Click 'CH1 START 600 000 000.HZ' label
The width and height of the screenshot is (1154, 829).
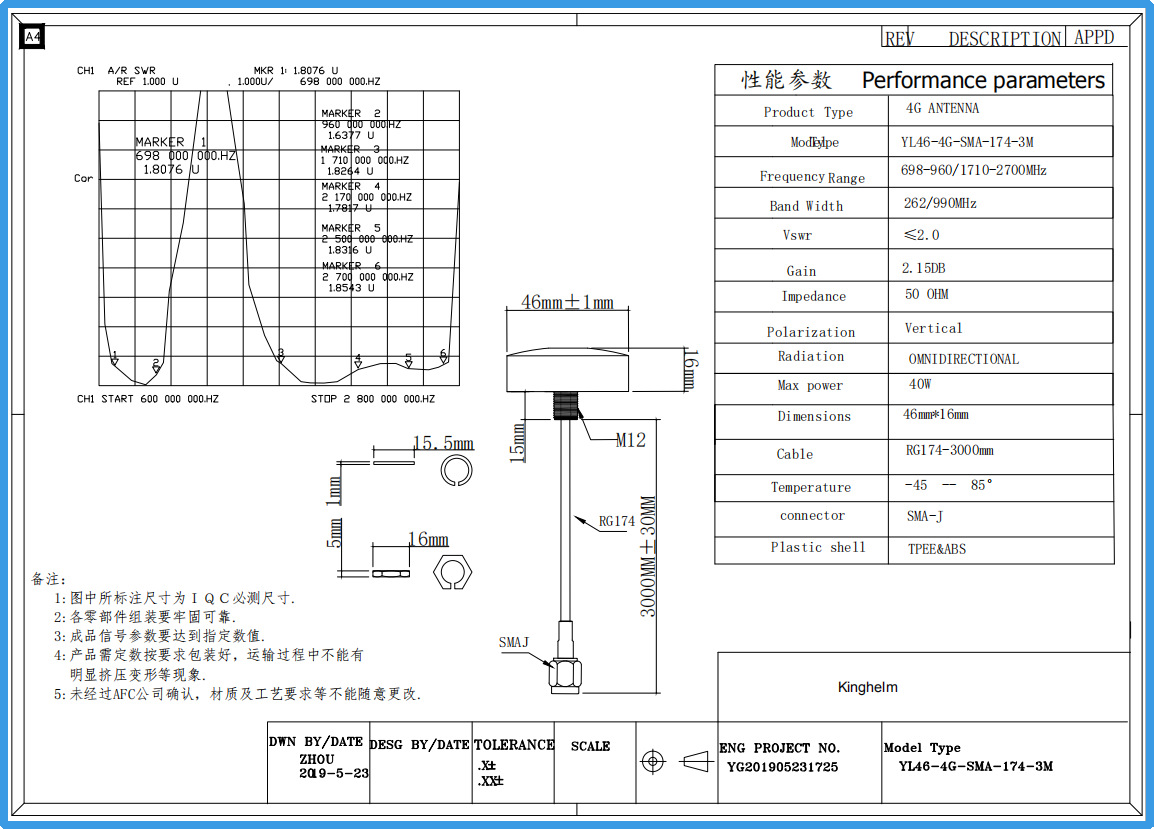pos(148,398)
